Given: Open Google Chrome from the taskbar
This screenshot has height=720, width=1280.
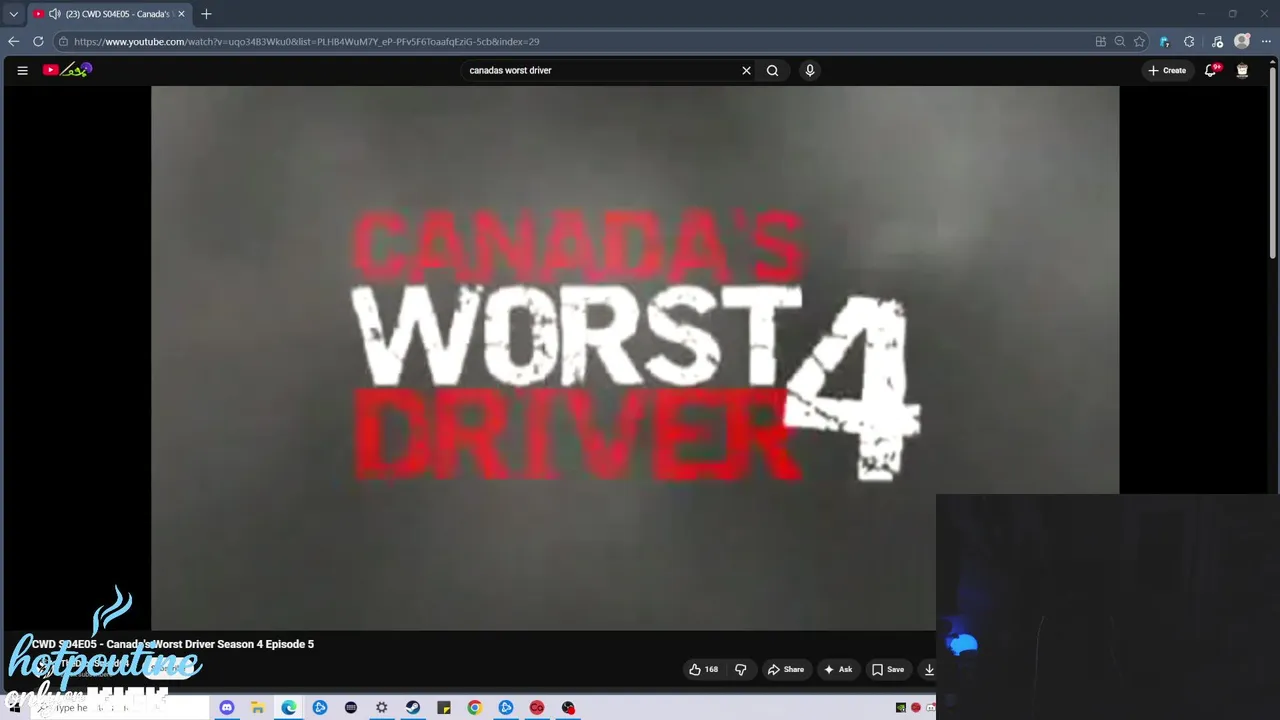Looking at the screenshot, I should coord(475,708).
